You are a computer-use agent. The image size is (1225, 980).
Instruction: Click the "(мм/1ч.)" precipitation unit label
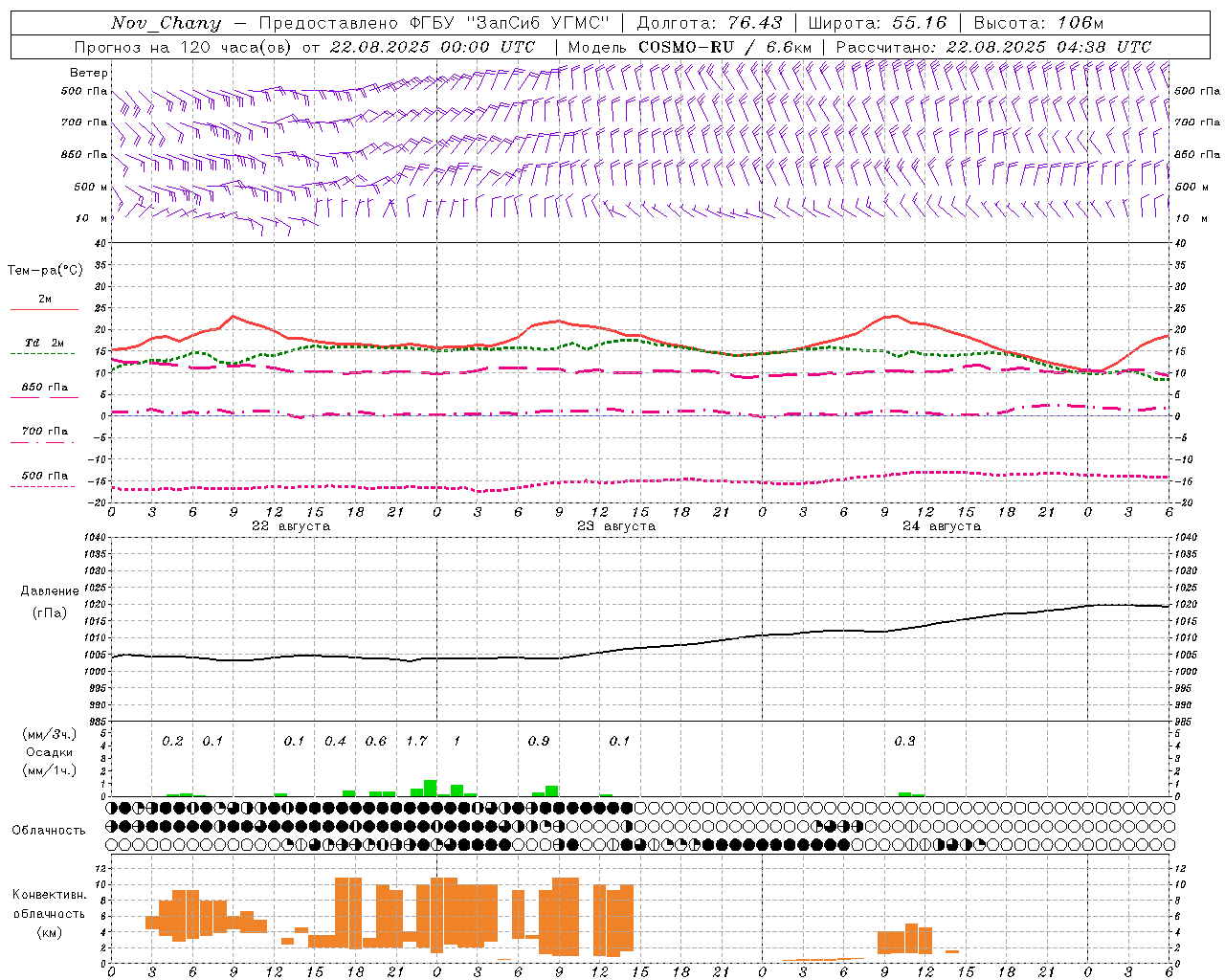49,770
